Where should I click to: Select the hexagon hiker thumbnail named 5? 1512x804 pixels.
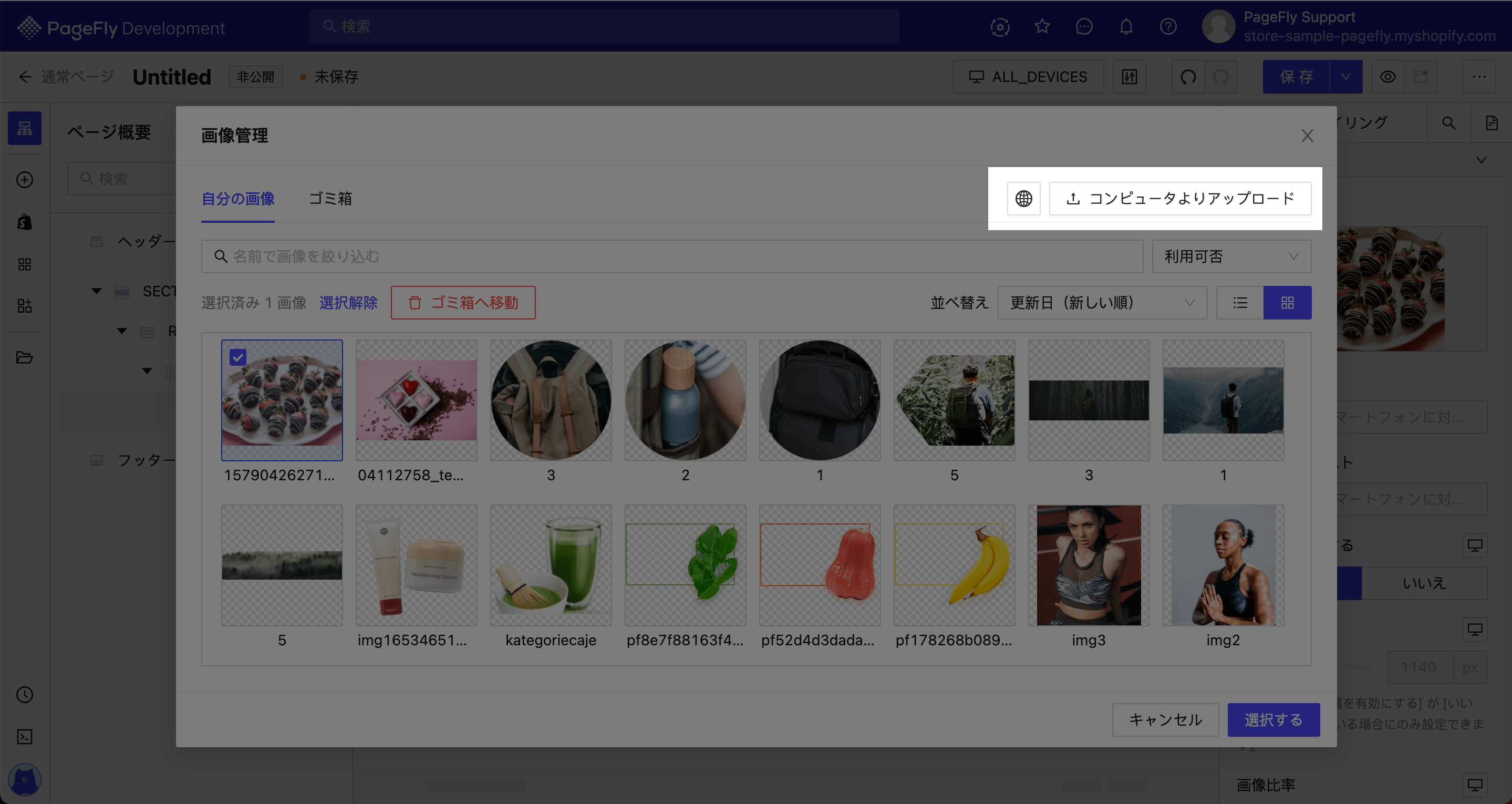[955, 400]
